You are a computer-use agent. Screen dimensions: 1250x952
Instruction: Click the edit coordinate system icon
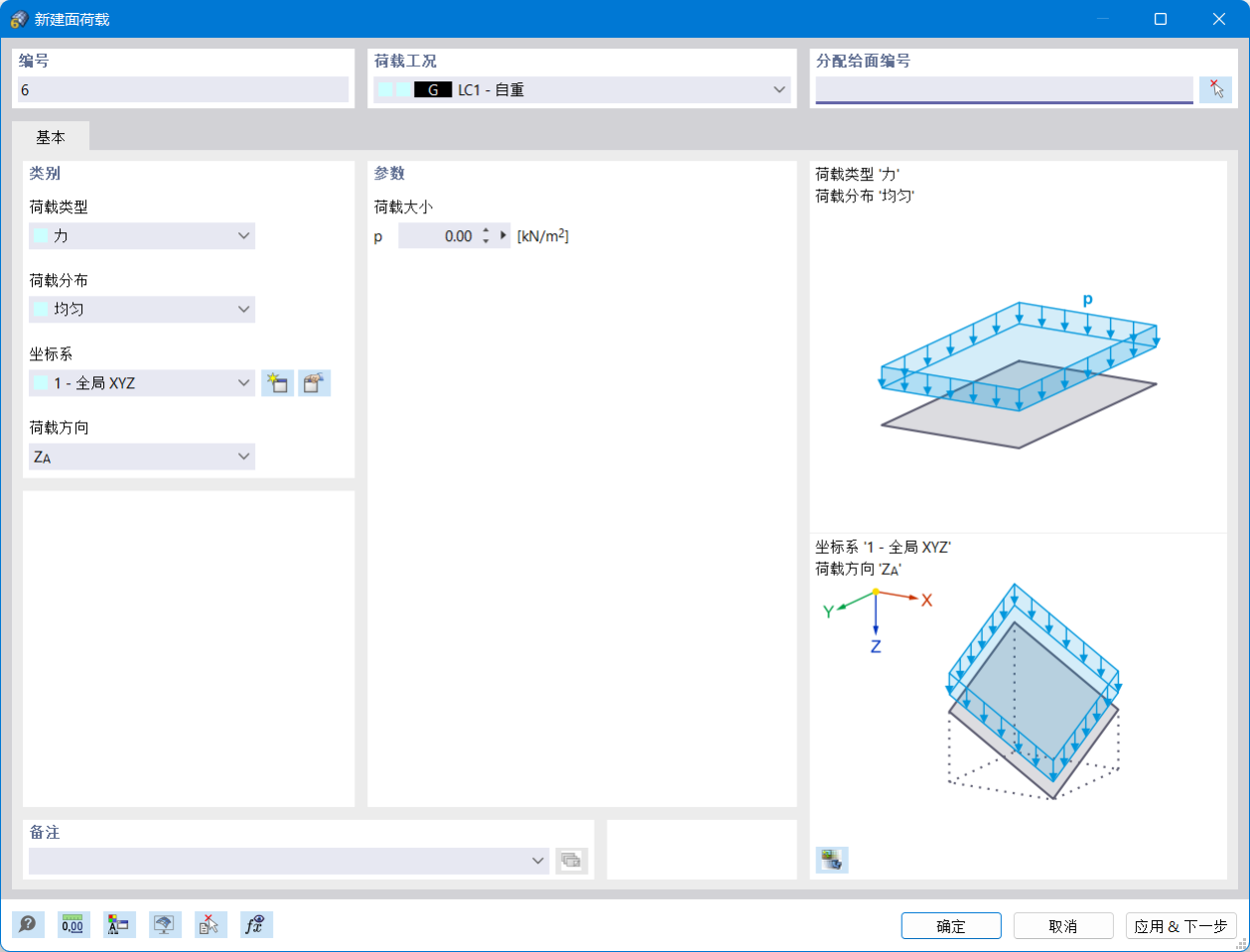(x=314, y=383)
